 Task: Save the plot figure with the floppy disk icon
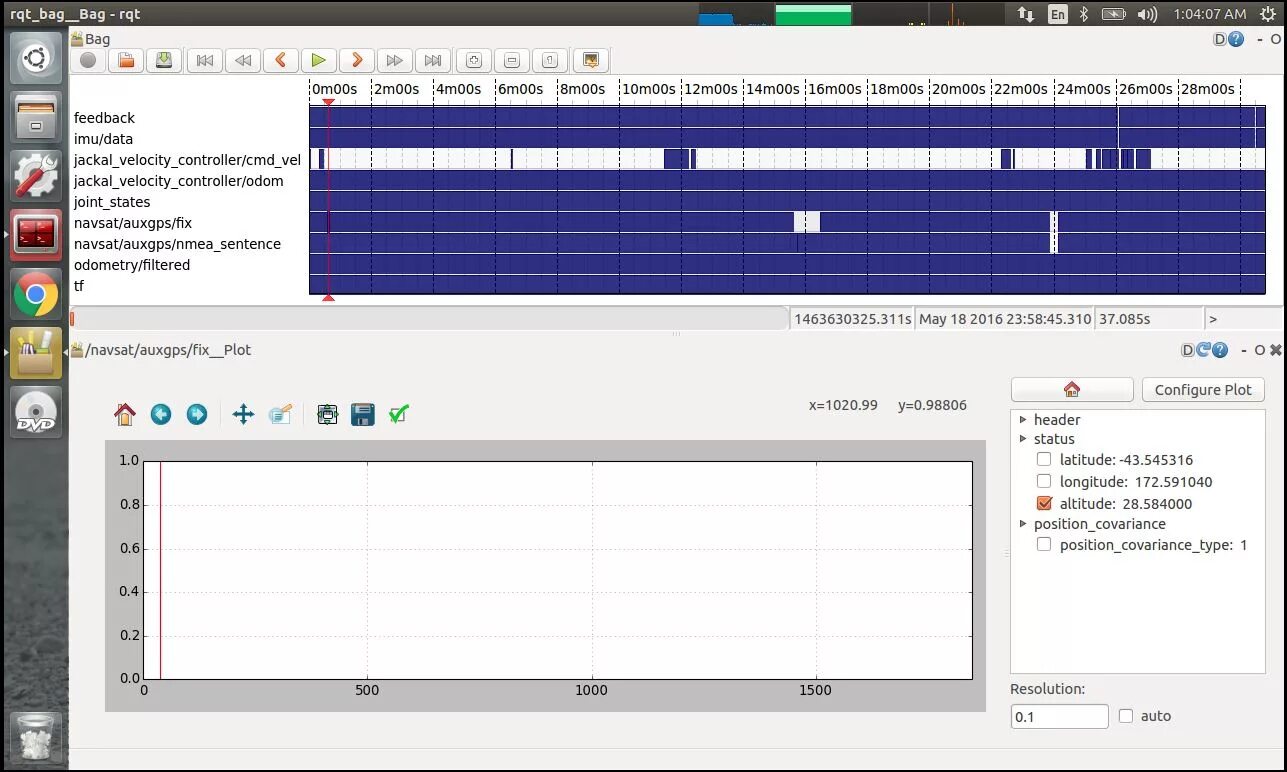point(363,414)
